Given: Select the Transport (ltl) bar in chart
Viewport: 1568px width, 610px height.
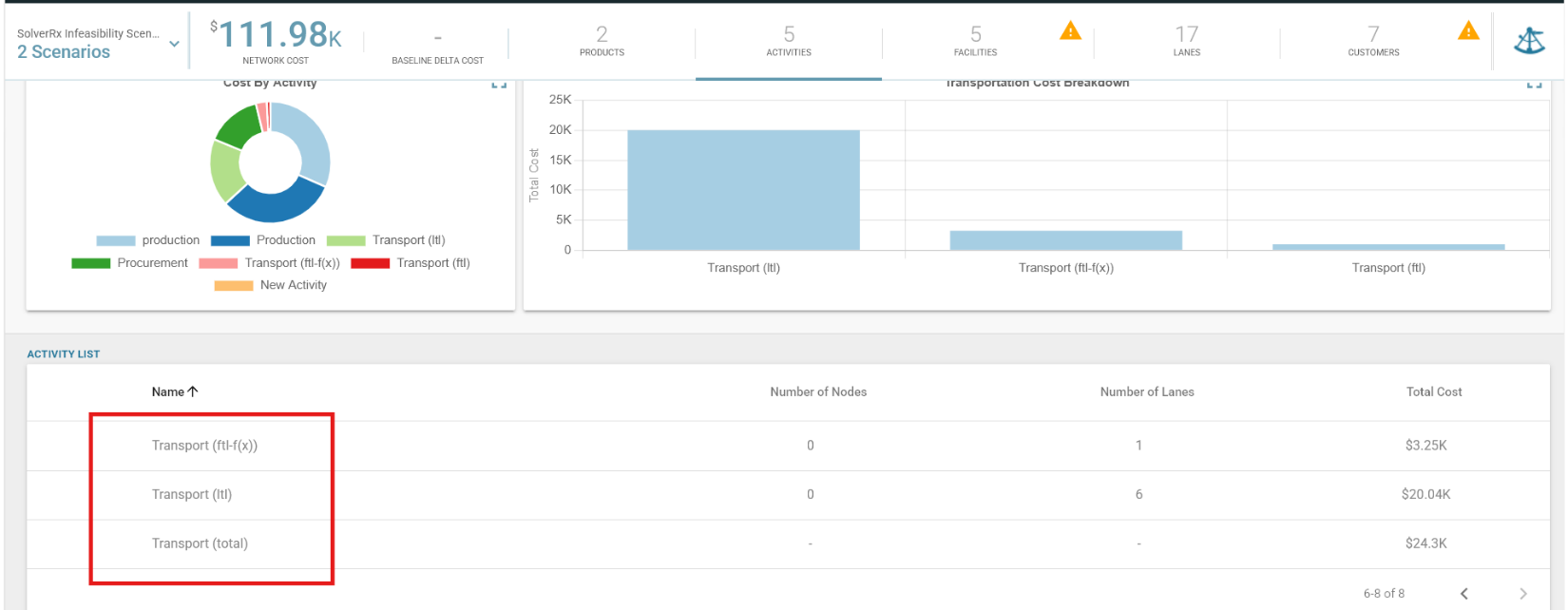Looking at the screenshot, I should pos(743,190).
